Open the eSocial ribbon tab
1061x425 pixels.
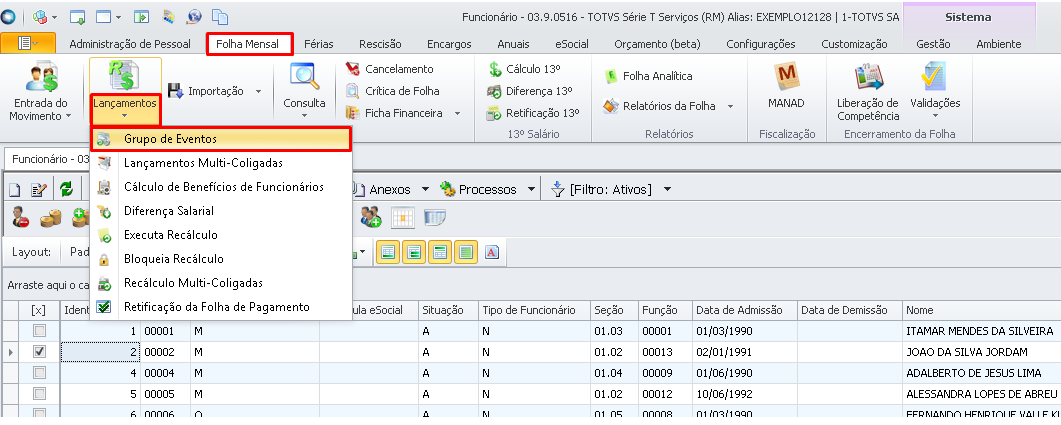click(572, 44)
